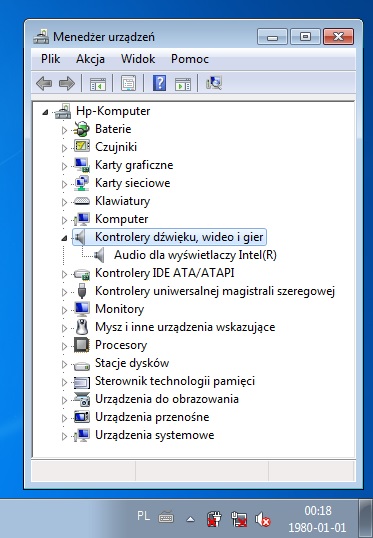Click the Klawiatury keyboard icon
Image resolution: width=373 pixels, height=538 pixels.
[82, 201]
